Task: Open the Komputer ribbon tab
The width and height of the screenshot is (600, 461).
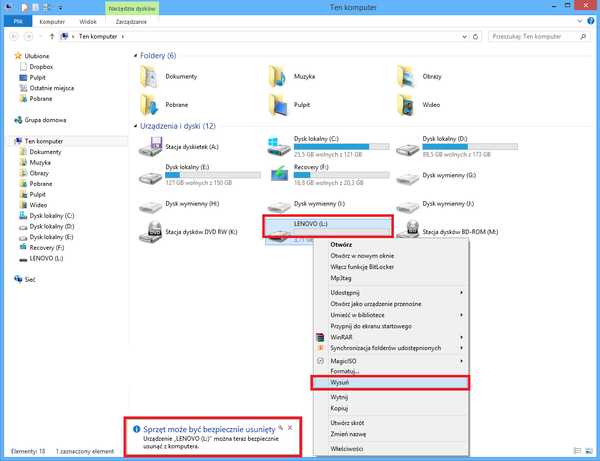Action: [52, 22]
